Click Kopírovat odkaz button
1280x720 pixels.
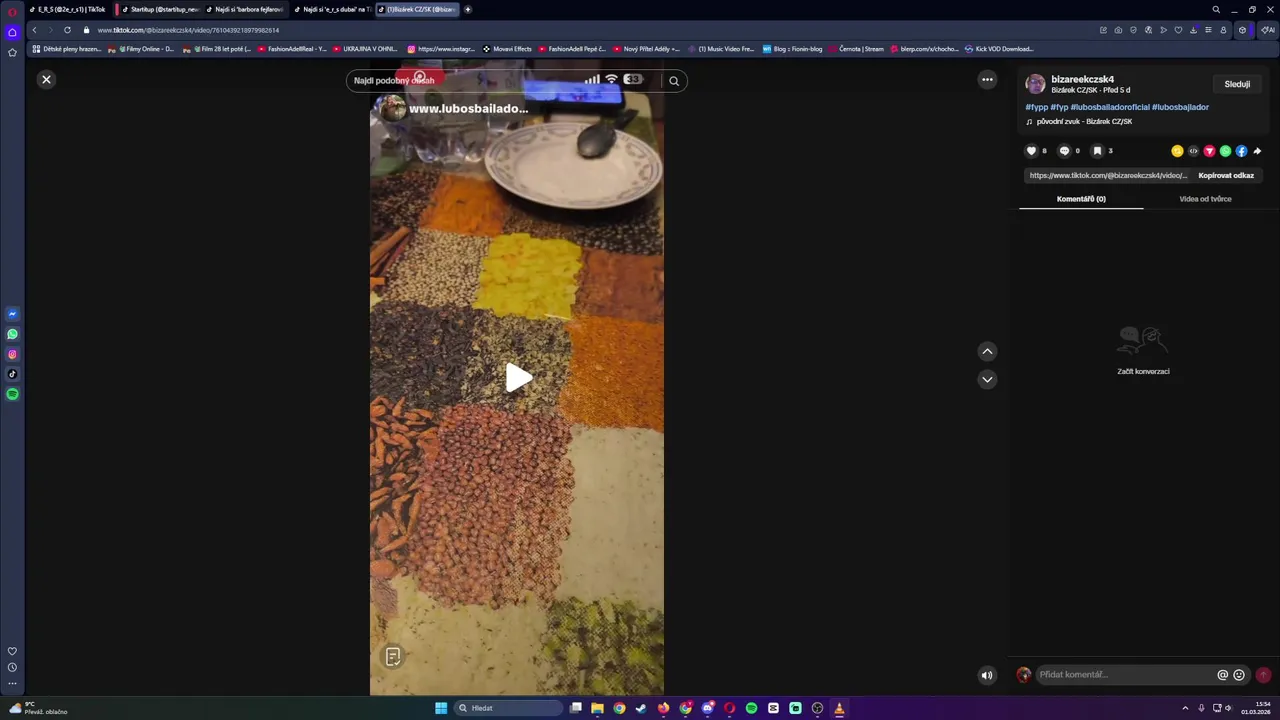click(1226, 175)
